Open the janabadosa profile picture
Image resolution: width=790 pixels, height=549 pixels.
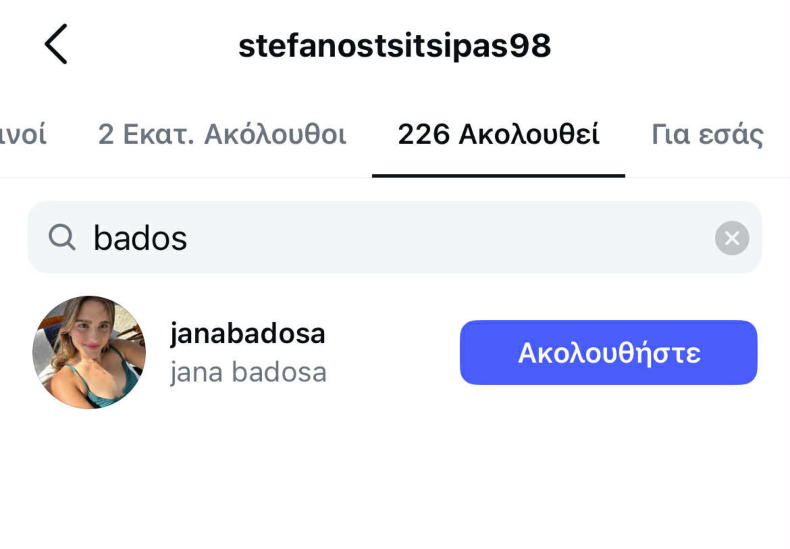pos(90,352)
